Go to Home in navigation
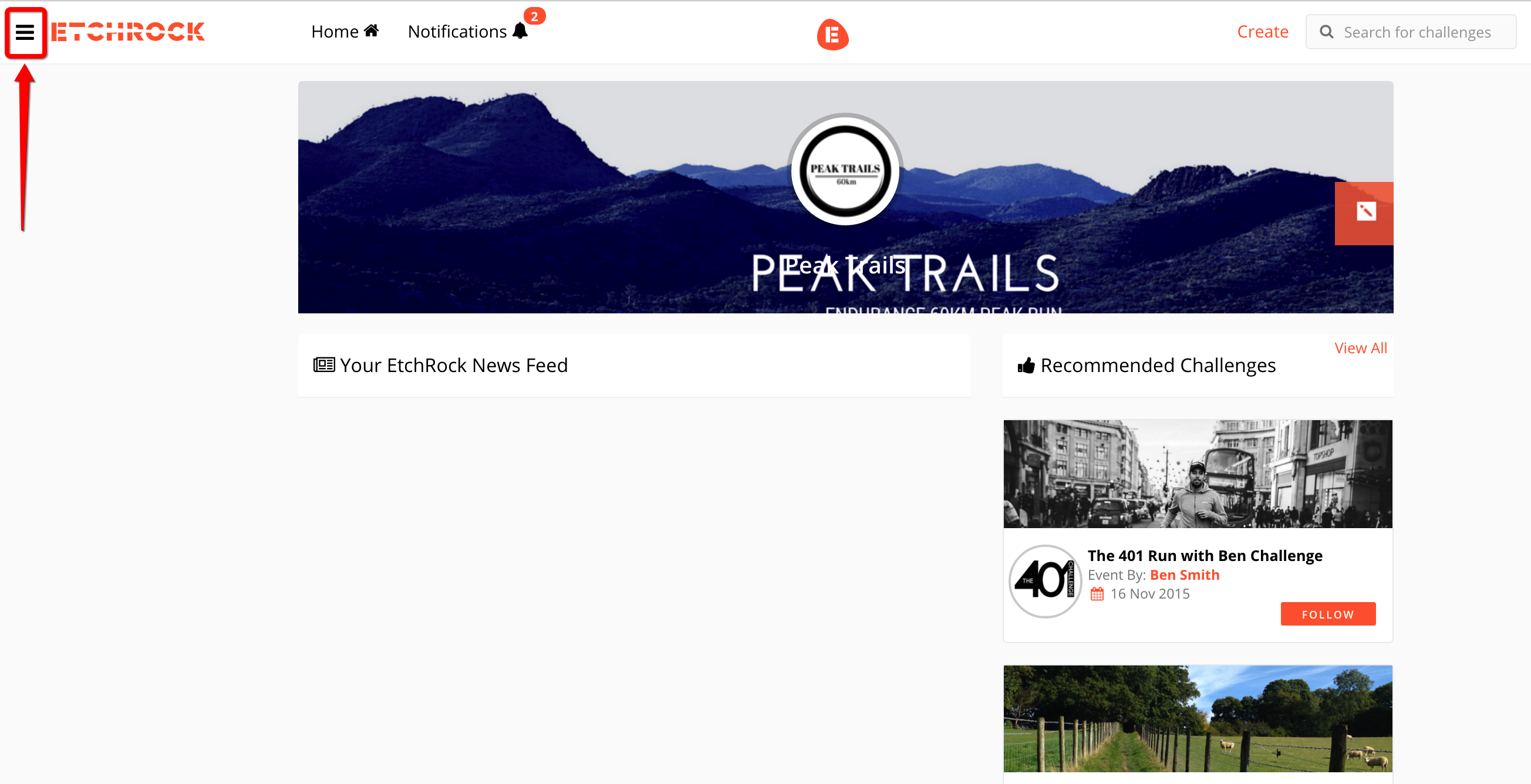This screenshot has width=1531, height=784. coord(345,32)
